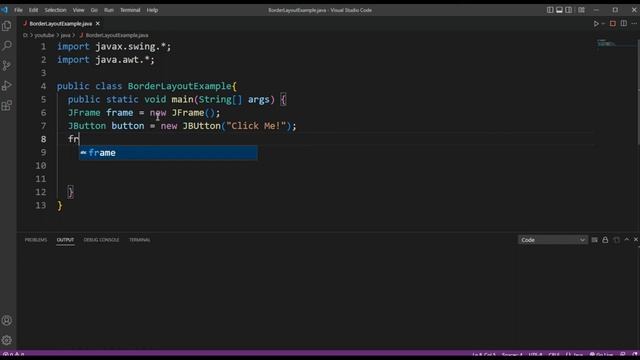Accept the 'frame' autocomplete suggestion
This screenshot has width=640, height=360.
(168, 153)
